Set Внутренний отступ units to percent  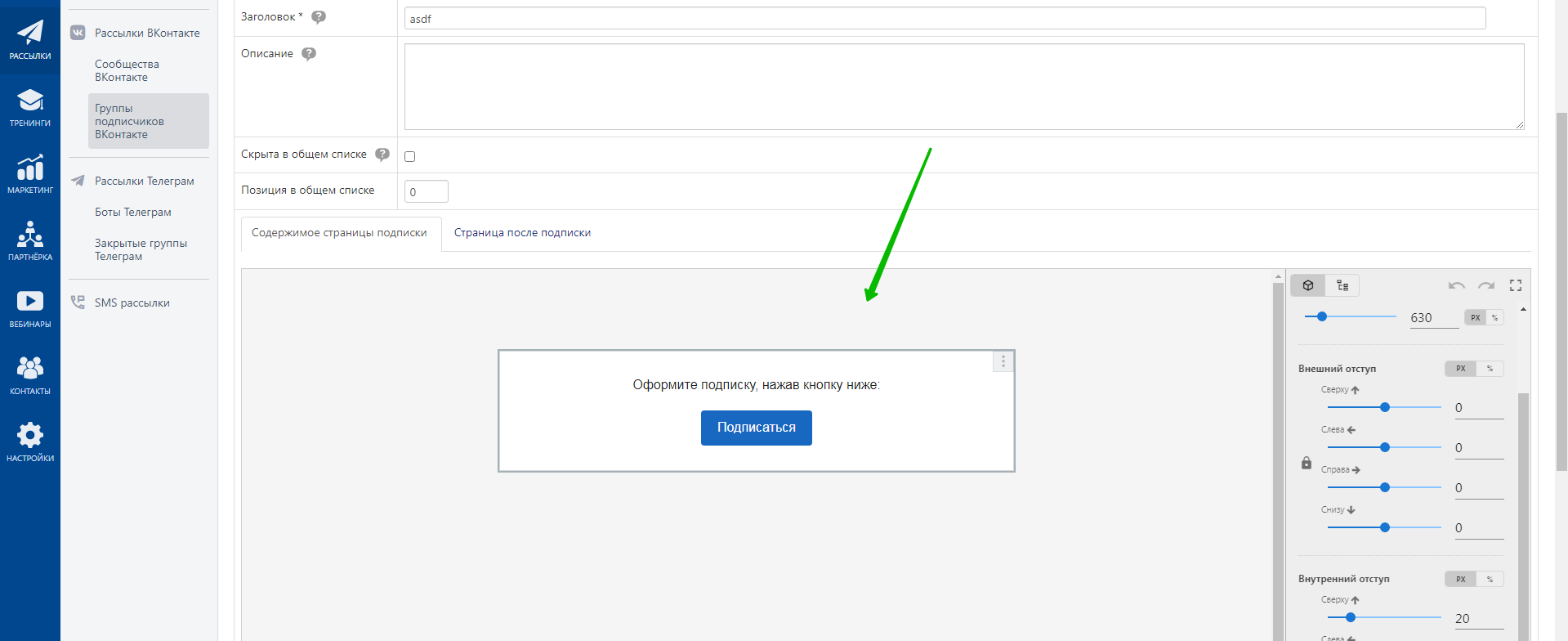coord(1490,579)
